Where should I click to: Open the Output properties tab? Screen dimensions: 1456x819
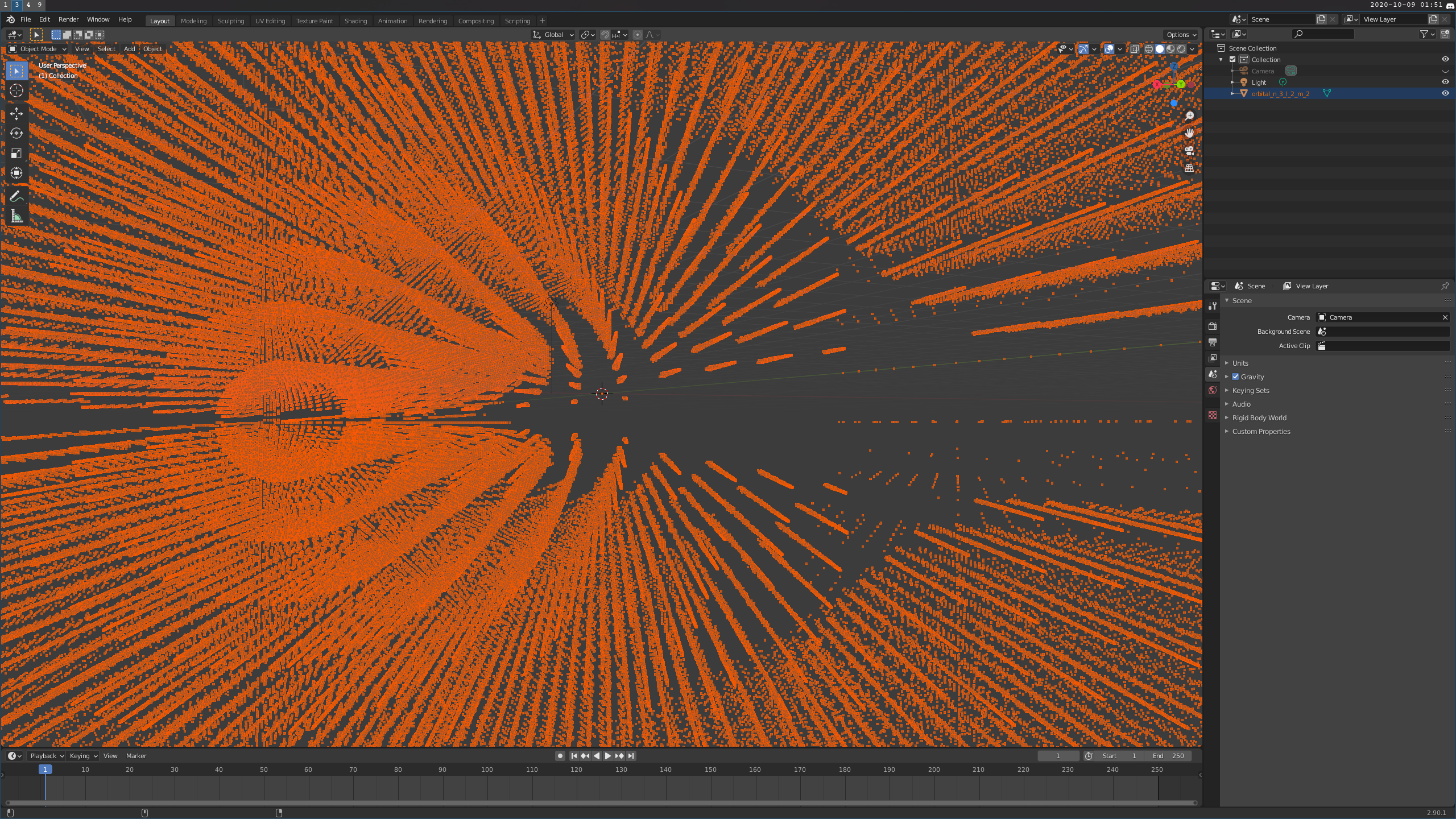pyautogui.click(x=1213, y=342)
